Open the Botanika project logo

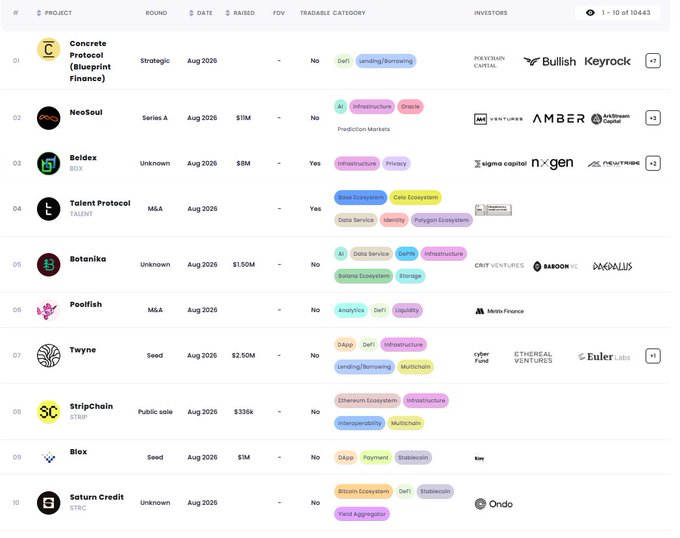49,264
